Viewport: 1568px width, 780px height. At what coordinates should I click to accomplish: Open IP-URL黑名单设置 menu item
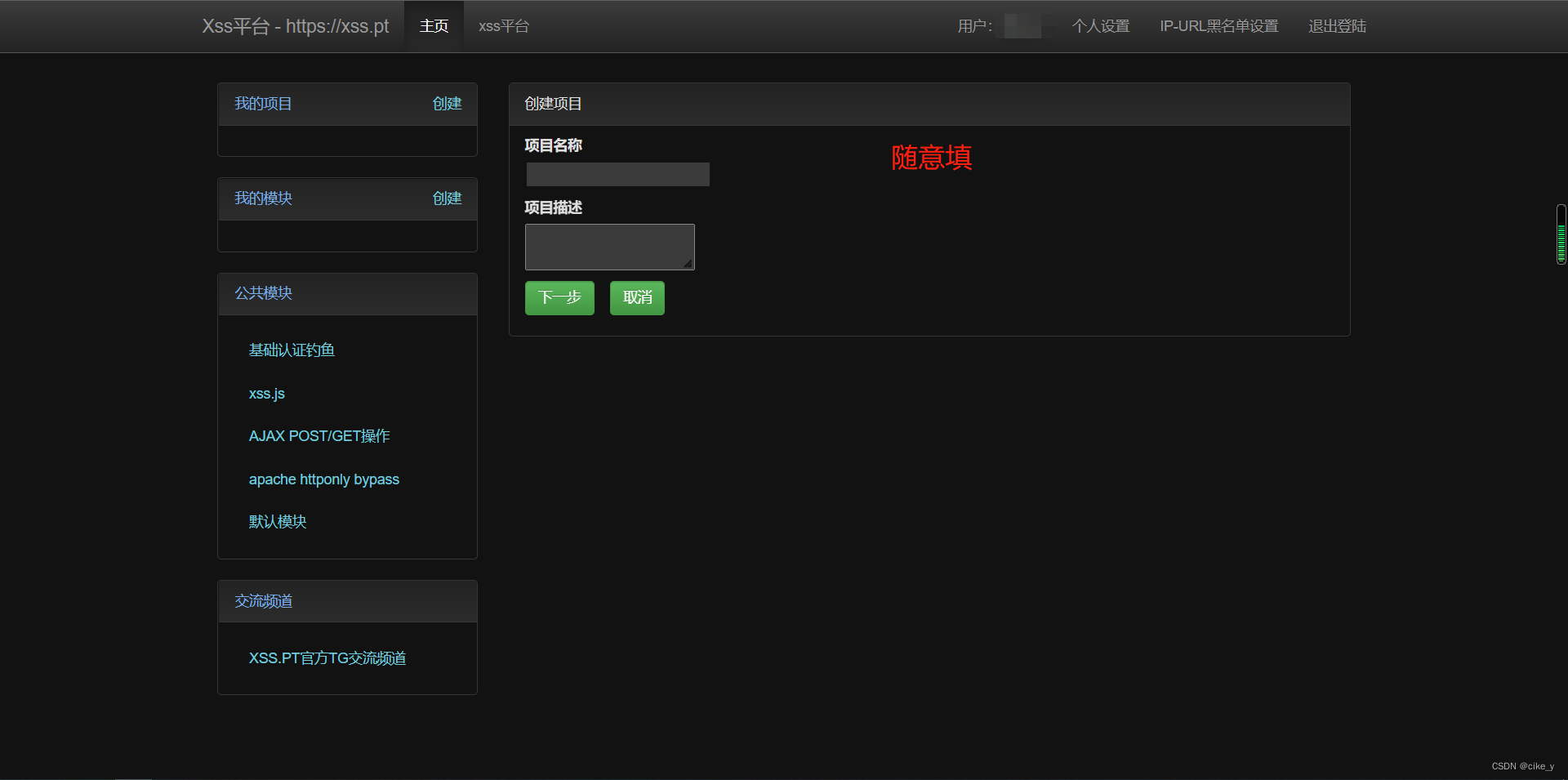1218,26
